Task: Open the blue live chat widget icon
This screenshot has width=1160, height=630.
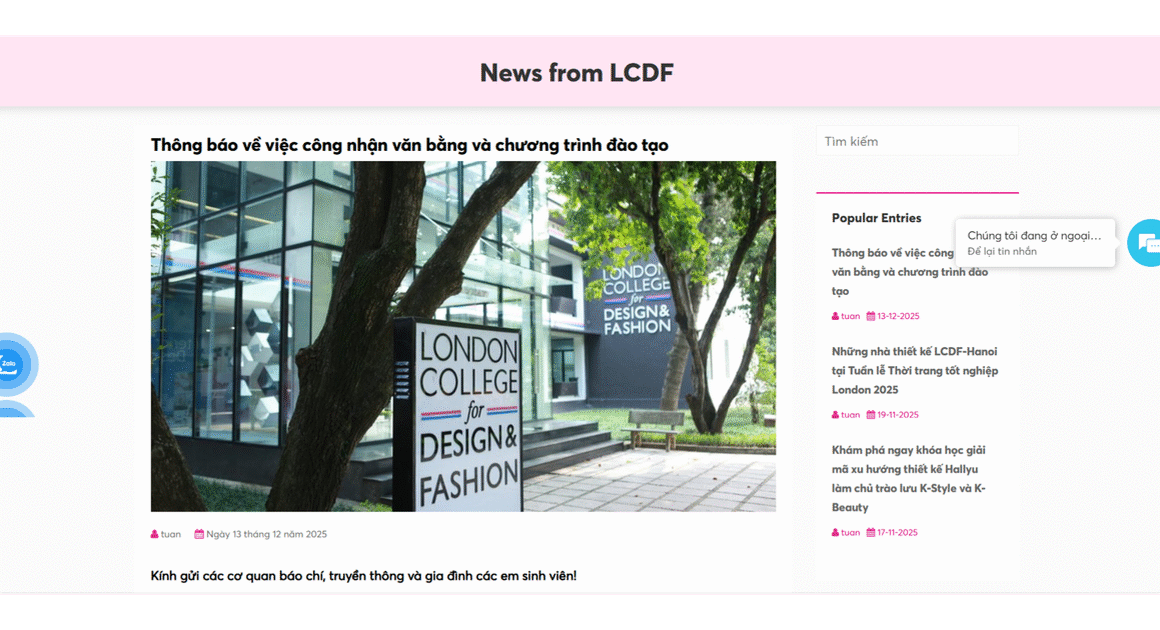Action: click(x=1145, y=243)
